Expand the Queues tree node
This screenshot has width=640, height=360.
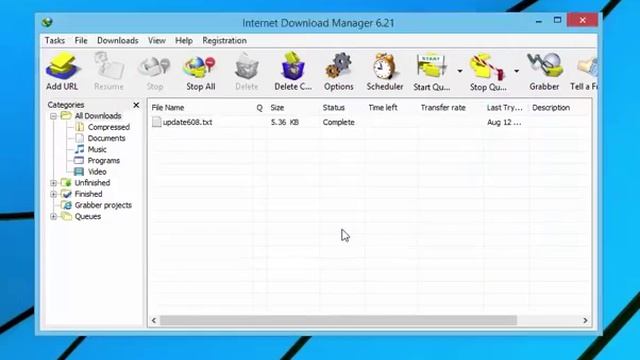[53, 216]
